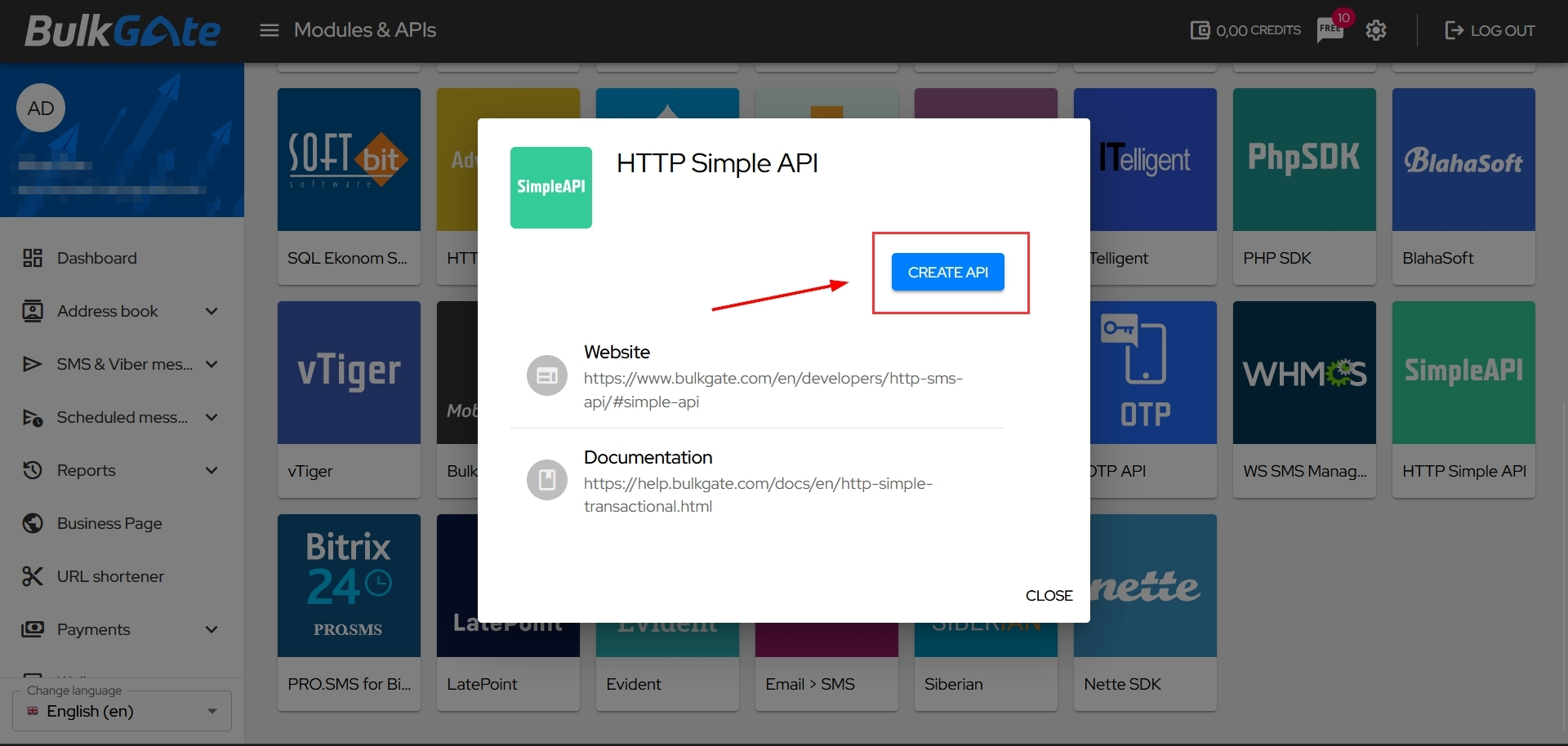
Task: Click LOG OUT in top bar
Action: pos(1503,30)
